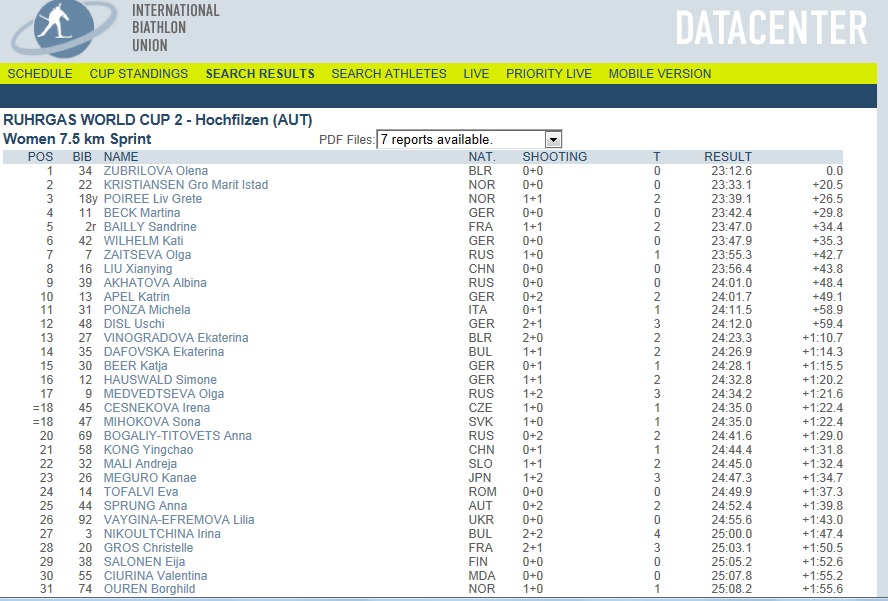Open athlete BOGALIY-TITOVETS Anna
The width and height of the screenshot is (888, 601).
pos(178,436)
